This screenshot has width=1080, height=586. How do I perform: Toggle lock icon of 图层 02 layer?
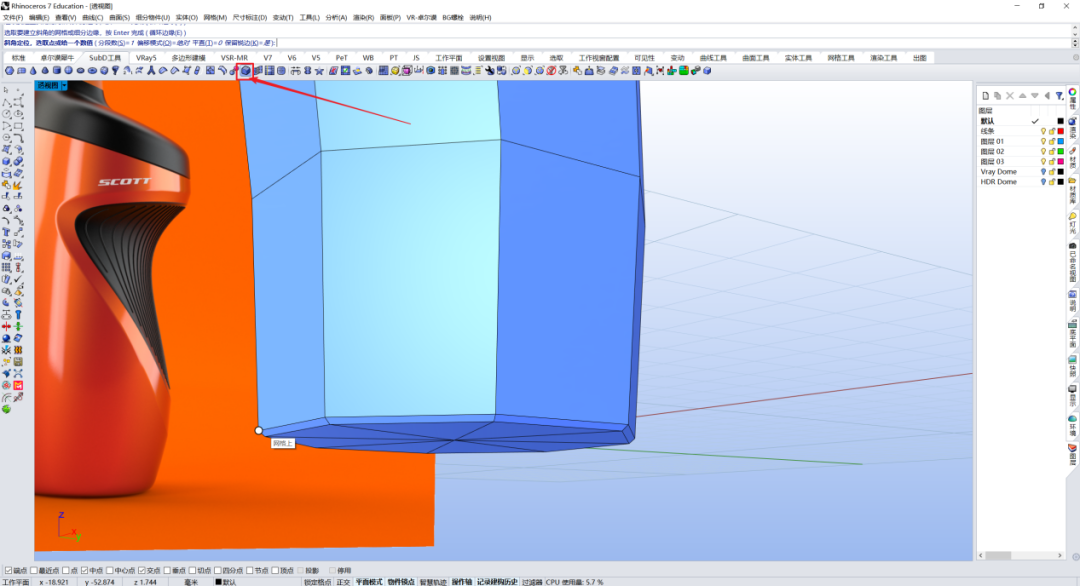pos(1052,151)
